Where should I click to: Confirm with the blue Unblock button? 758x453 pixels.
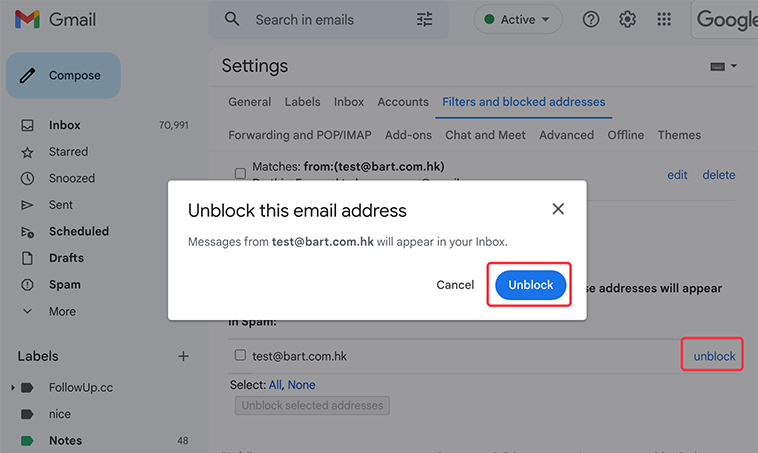coord(530,285)
